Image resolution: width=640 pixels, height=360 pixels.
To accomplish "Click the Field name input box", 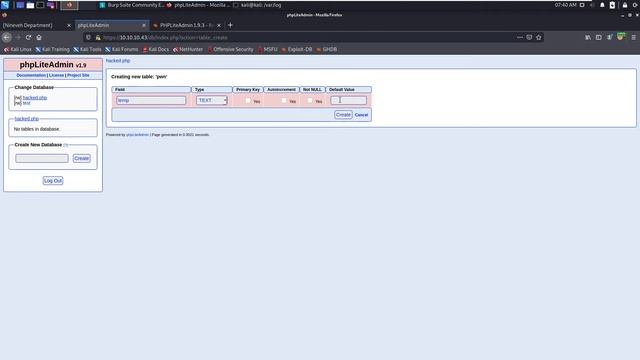I will point(151,100).
